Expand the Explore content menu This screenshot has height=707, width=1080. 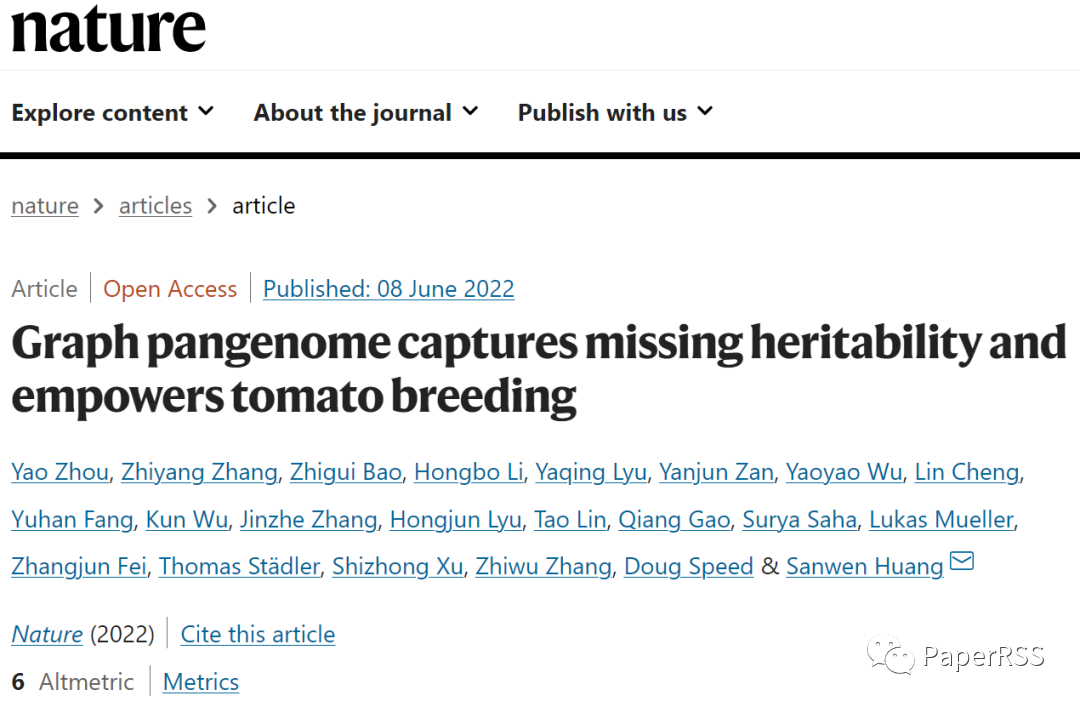[112, 112]
